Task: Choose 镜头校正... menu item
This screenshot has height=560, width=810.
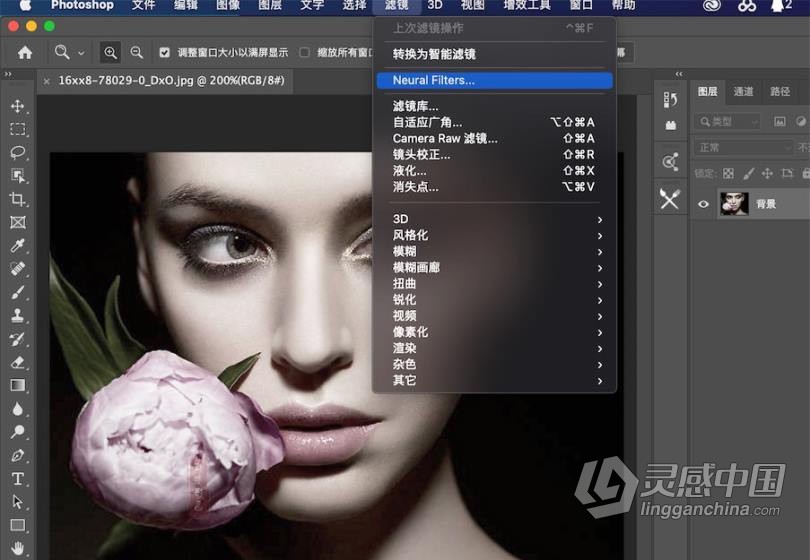Action: (494, 154)
